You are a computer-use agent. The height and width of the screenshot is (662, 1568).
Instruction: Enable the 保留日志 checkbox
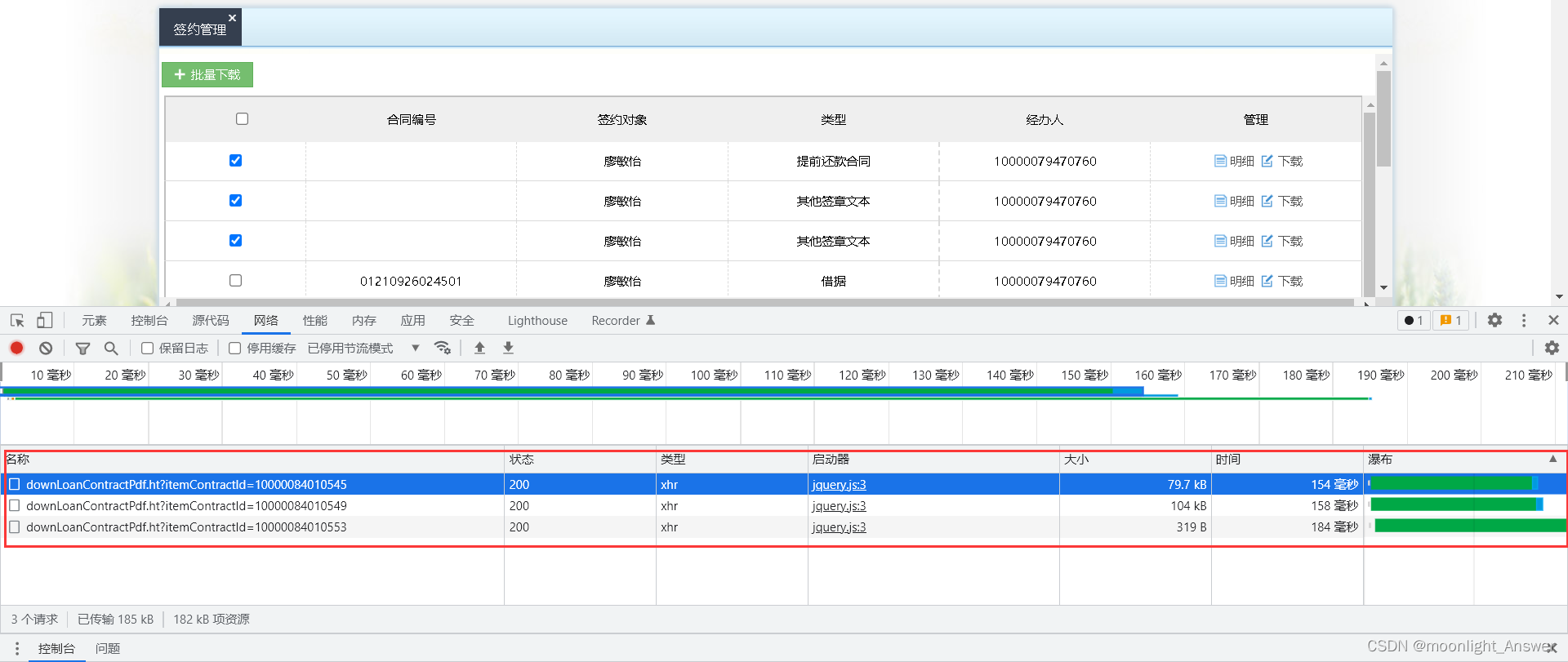148,348
